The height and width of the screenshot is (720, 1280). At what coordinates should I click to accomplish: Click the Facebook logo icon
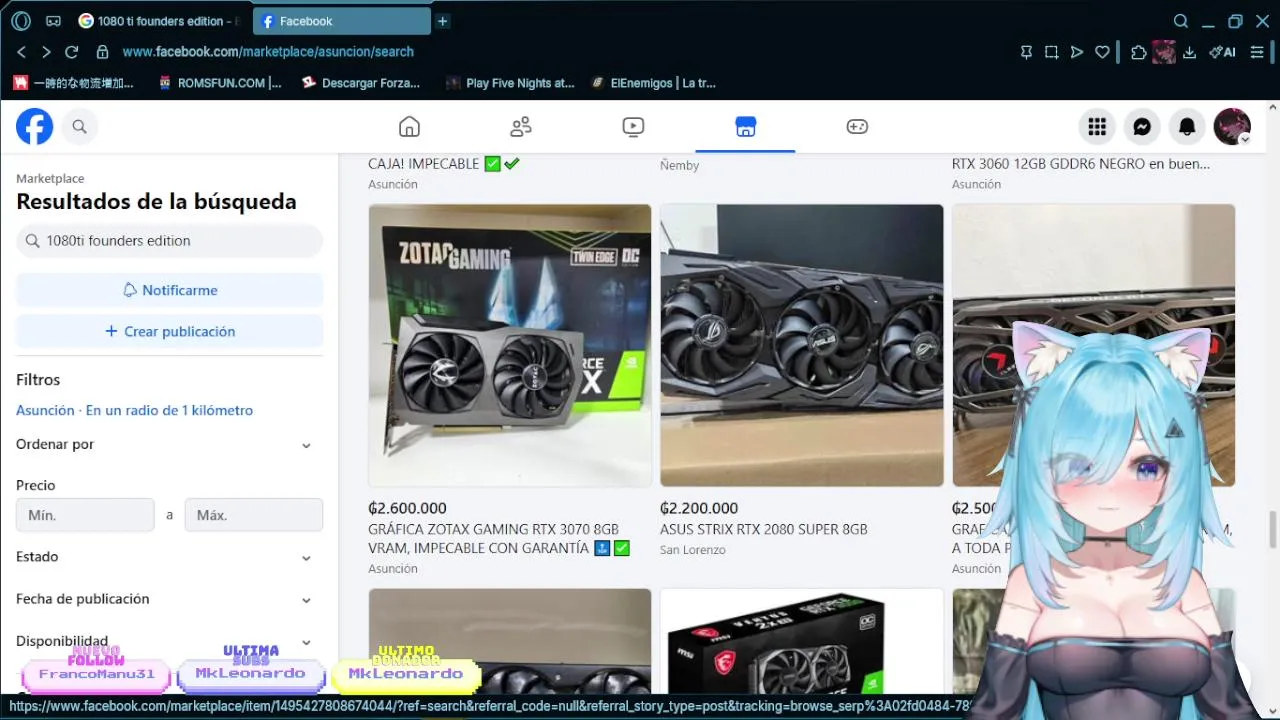pos(35,127)
